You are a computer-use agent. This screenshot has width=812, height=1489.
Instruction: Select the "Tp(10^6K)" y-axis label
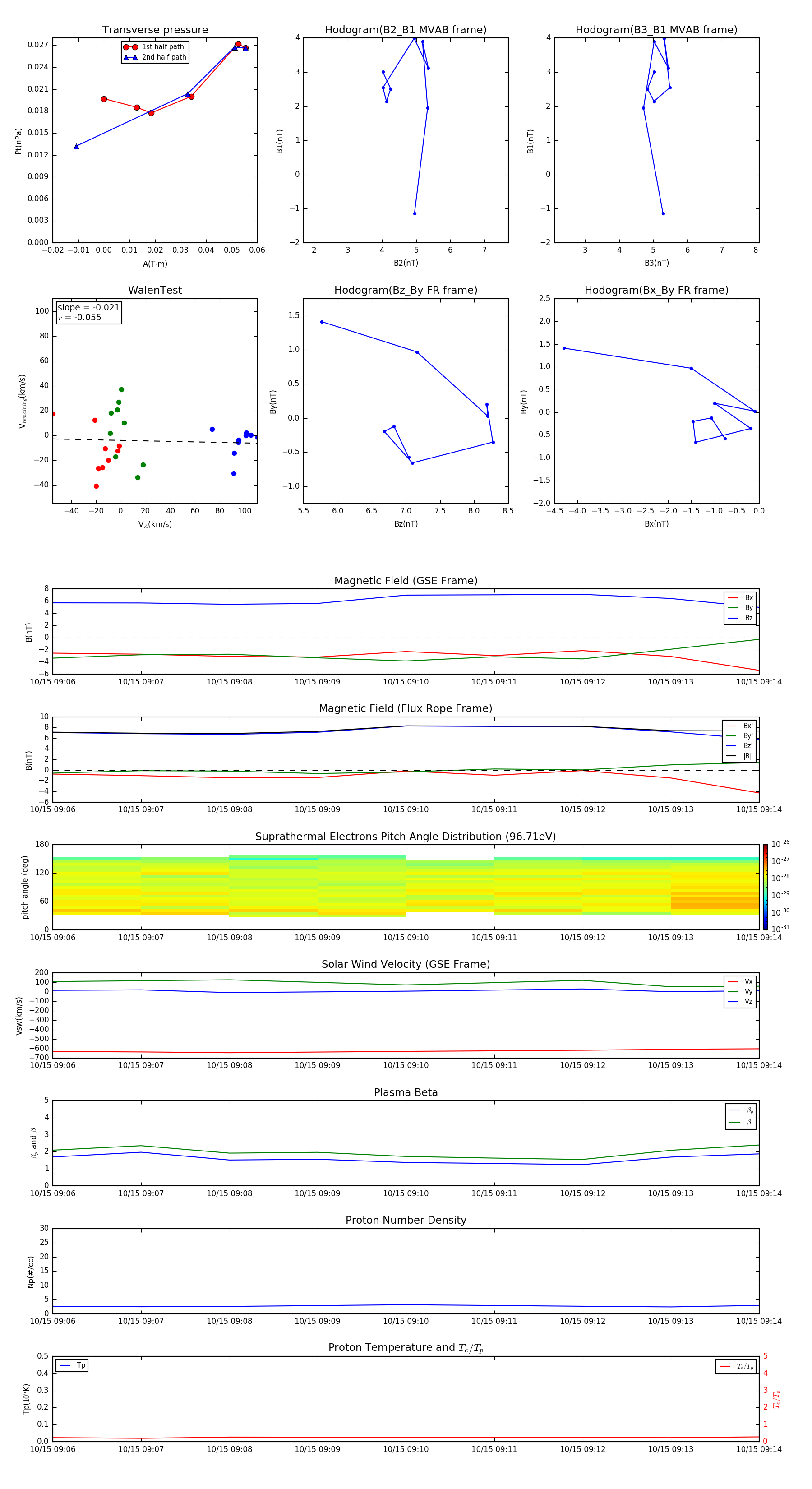tap(26, 1399)
